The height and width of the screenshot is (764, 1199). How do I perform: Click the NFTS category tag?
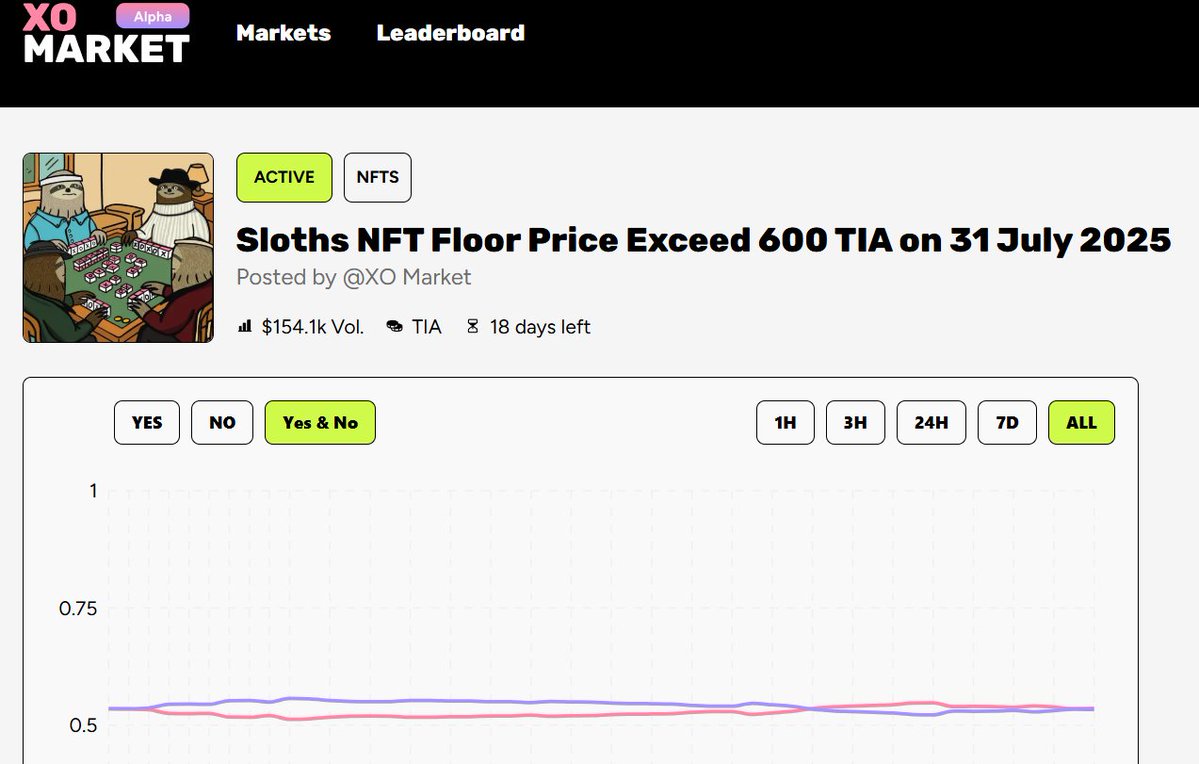pos(378,177)
